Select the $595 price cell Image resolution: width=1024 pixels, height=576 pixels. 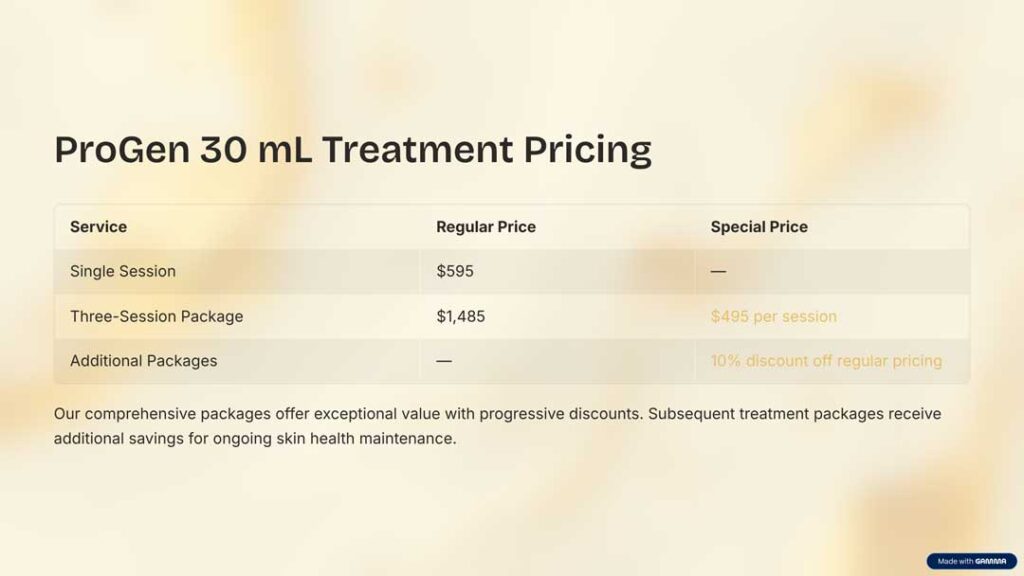point(455,271)
